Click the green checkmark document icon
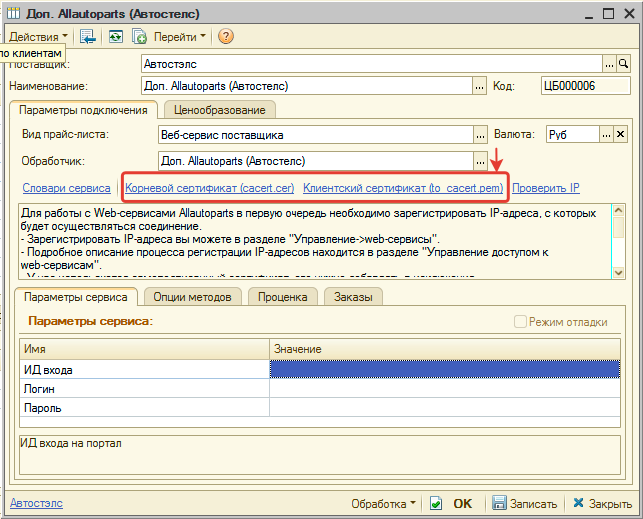This screenshot has width=643, height=519. coord(436,503)
